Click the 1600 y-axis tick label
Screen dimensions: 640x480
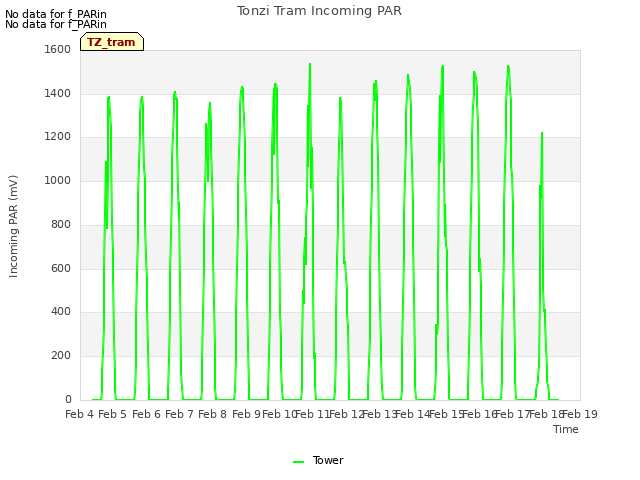coord(58,49)
